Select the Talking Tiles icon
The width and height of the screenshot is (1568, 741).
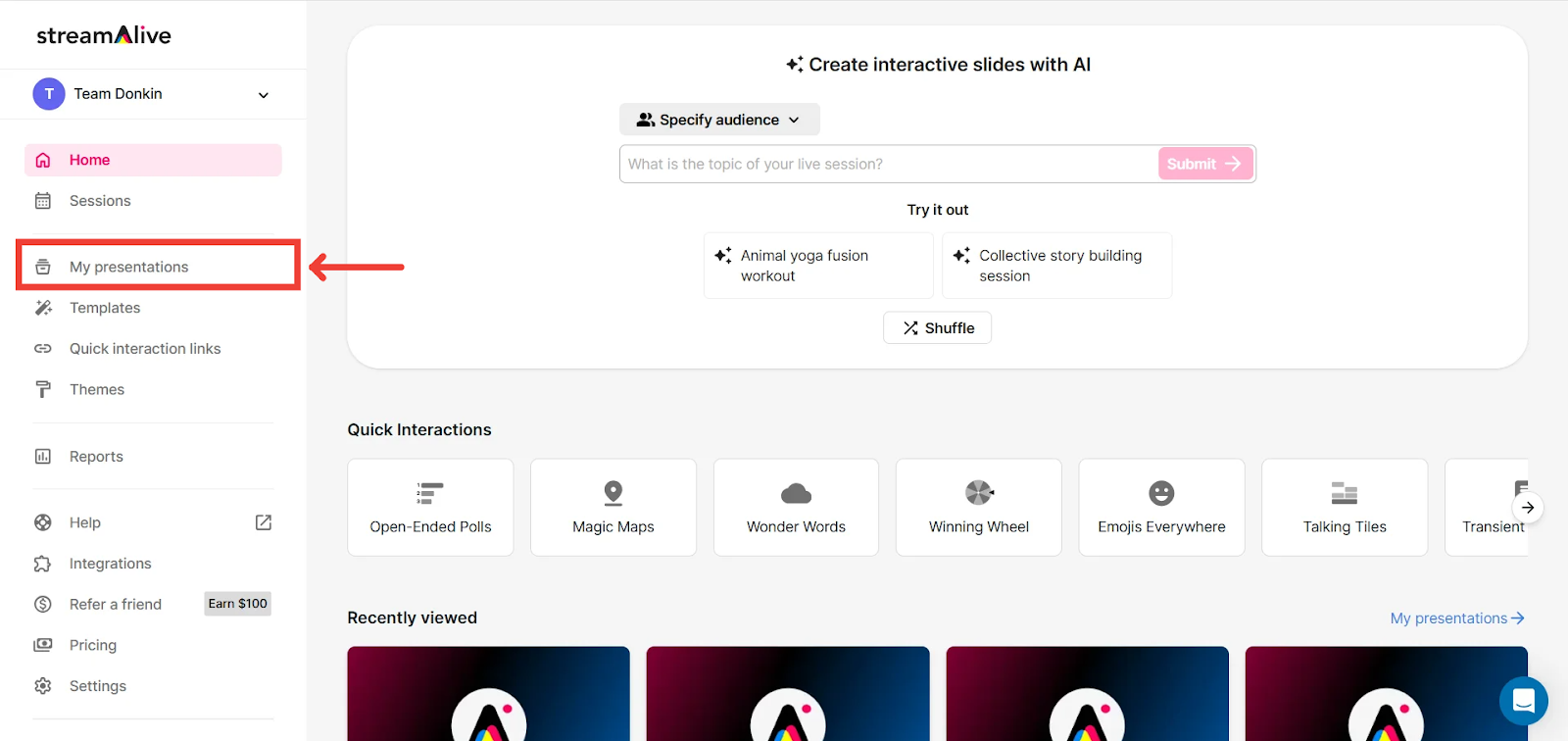coord(1345,493)
